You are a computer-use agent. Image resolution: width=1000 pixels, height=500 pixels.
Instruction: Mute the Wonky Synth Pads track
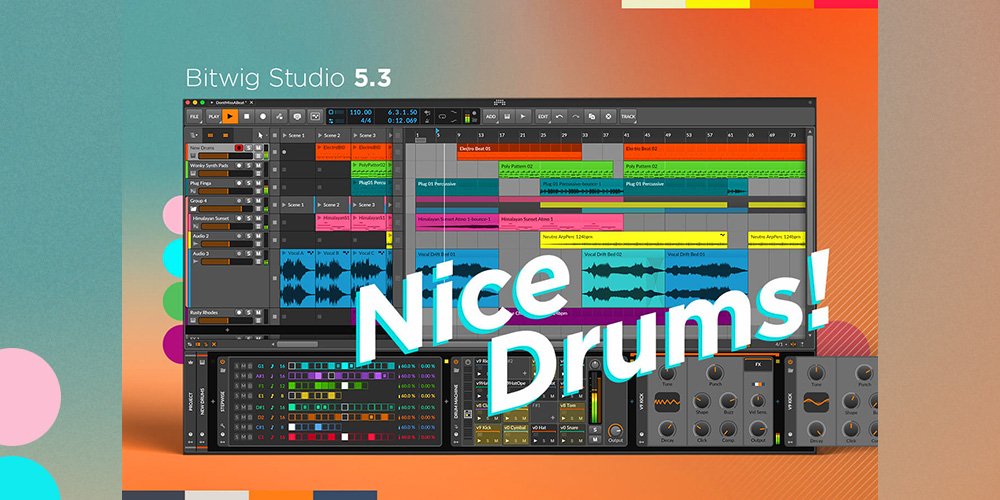(x=258, y=166)
